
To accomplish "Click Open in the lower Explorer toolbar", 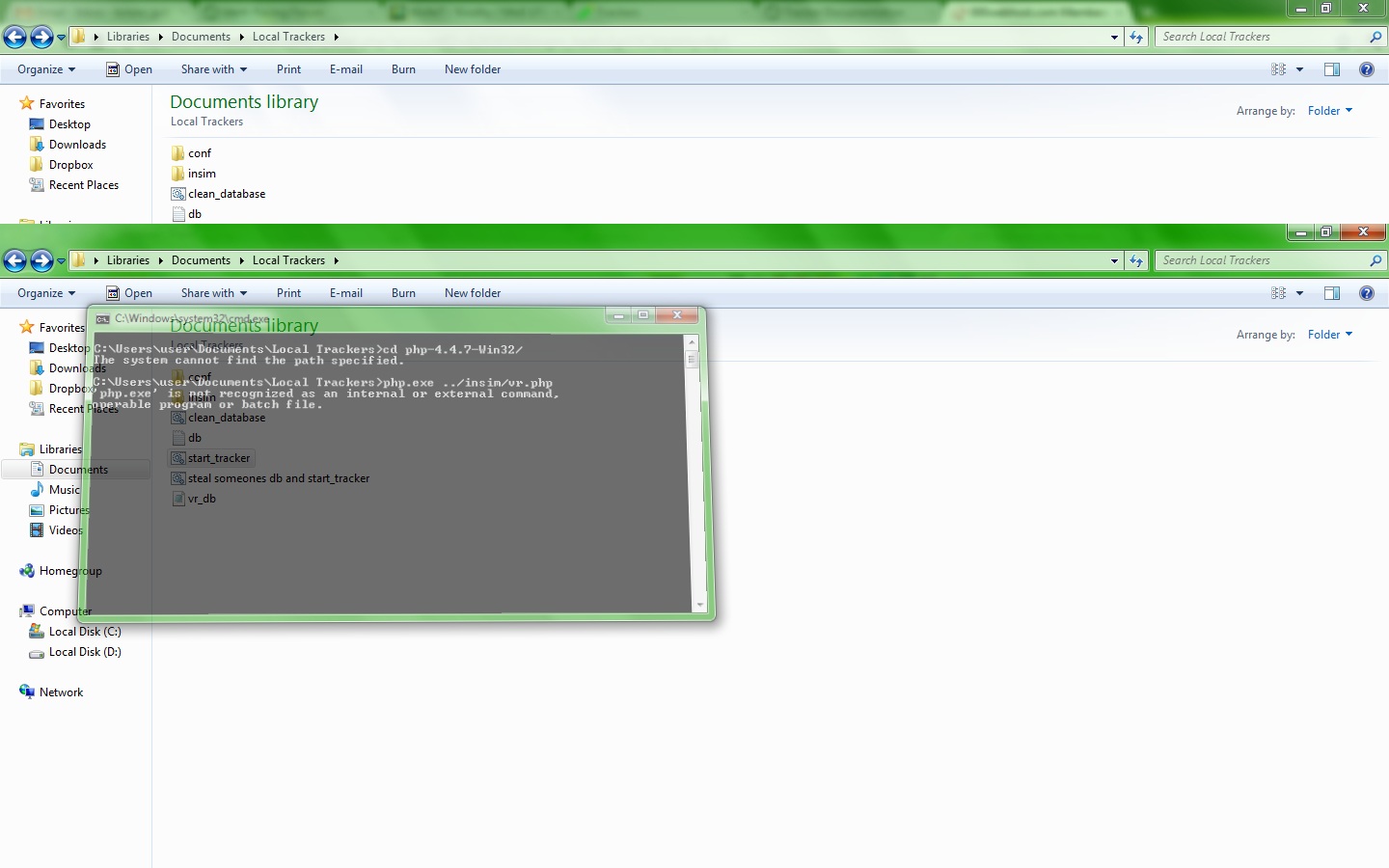I will point(129,293).
